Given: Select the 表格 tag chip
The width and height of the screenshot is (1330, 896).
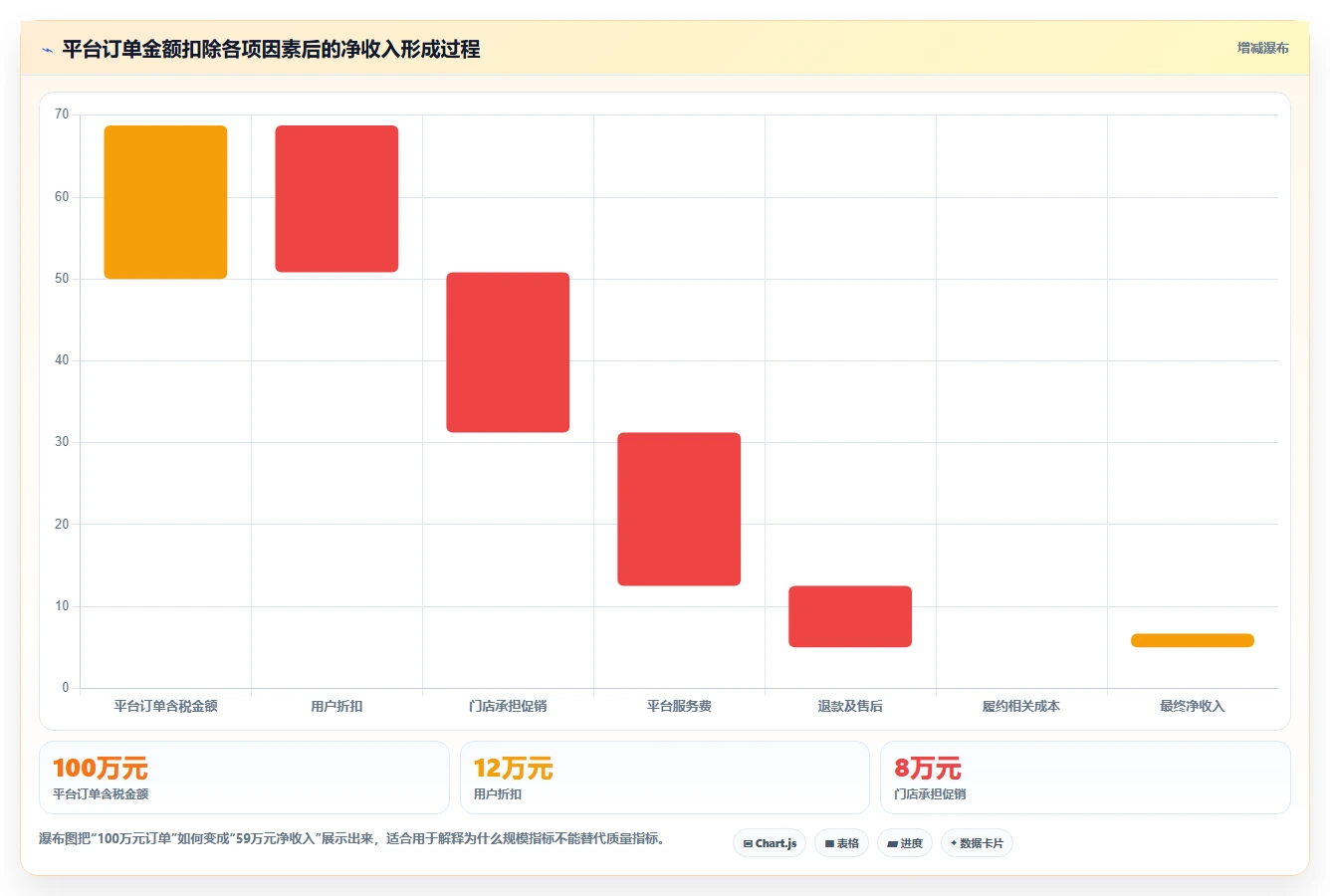Looking at the screenshot, I should point(841,843).
